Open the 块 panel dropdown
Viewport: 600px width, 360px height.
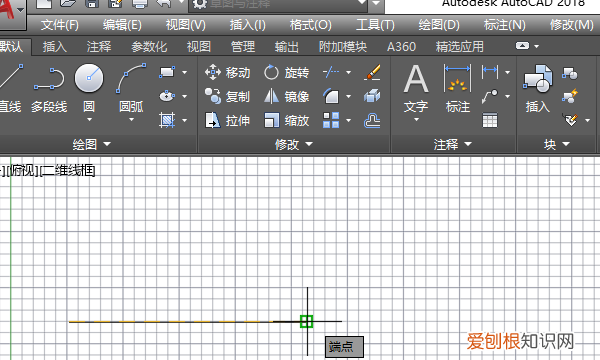point(557,145)
